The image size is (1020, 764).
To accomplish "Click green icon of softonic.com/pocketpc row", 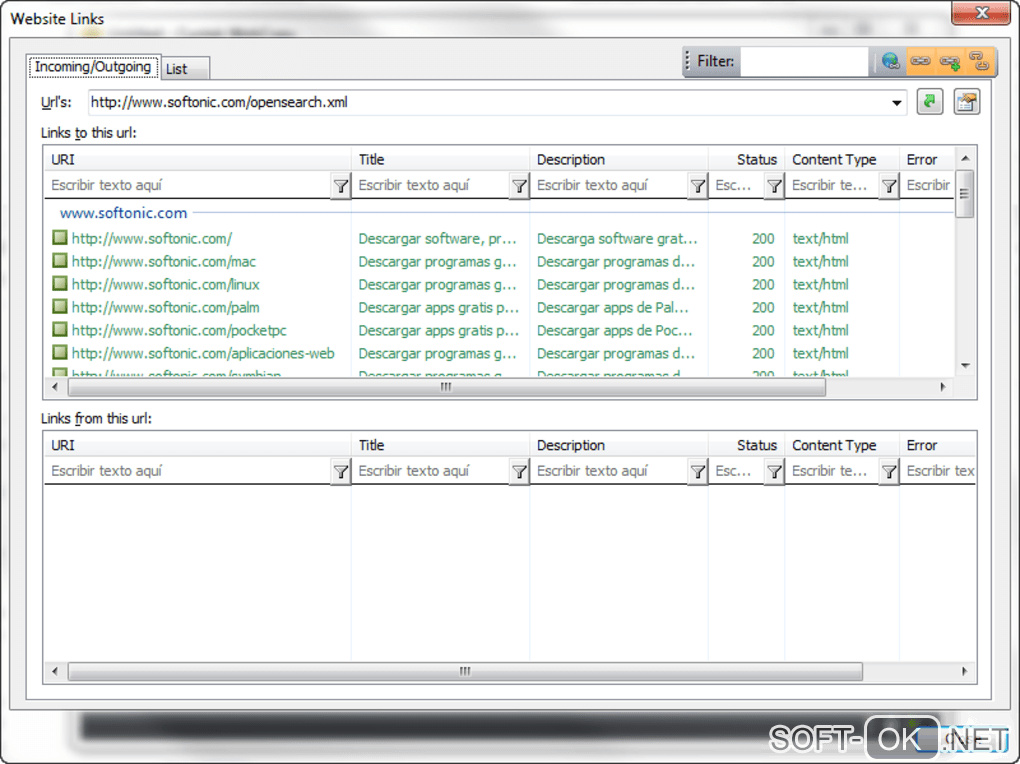I will tap(60, 329).
